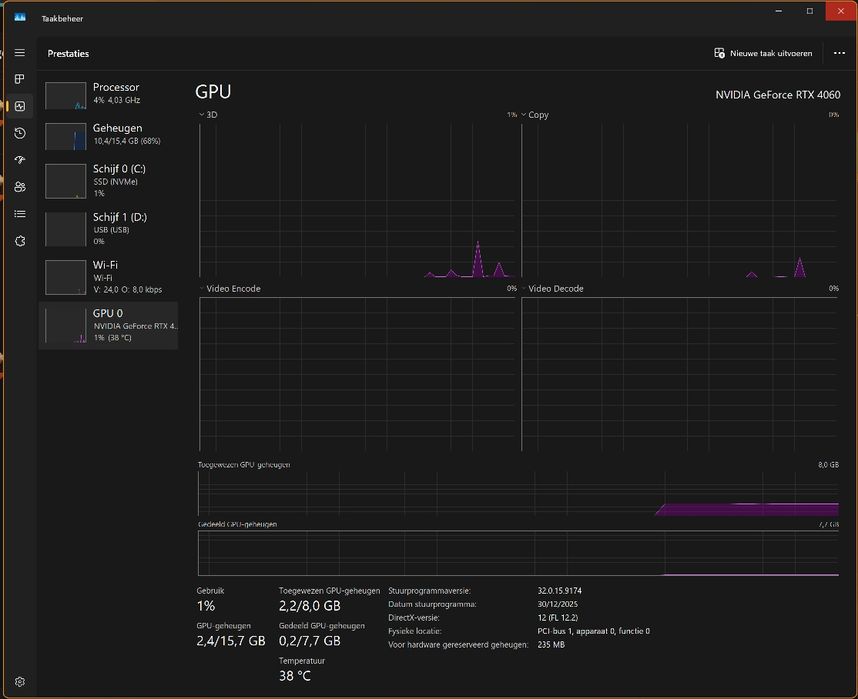
Task: Click driver date 30/12/2025
Action: coord(557,604)
